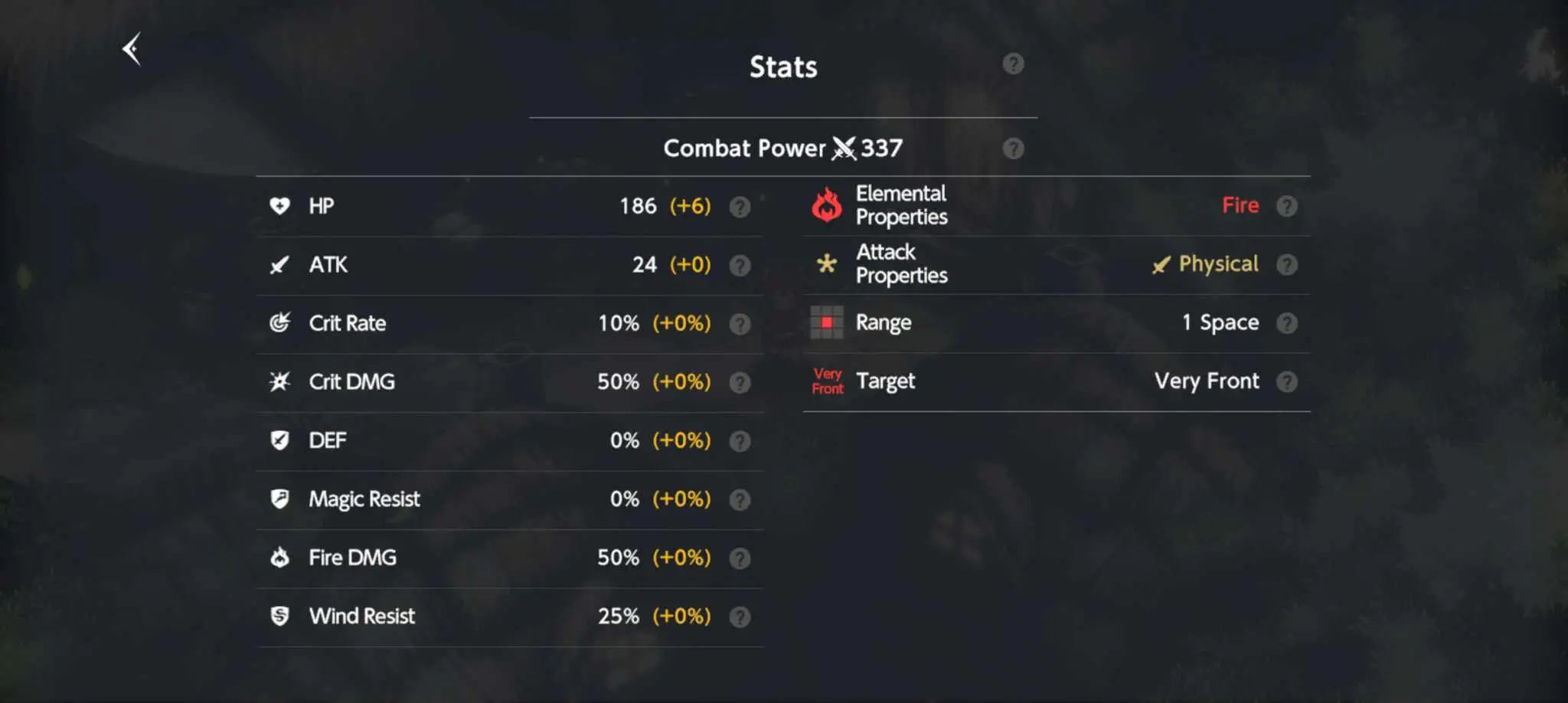
Task: Open the ATK help tooltip
Action: pyautogui.click(x=740, y=266)
